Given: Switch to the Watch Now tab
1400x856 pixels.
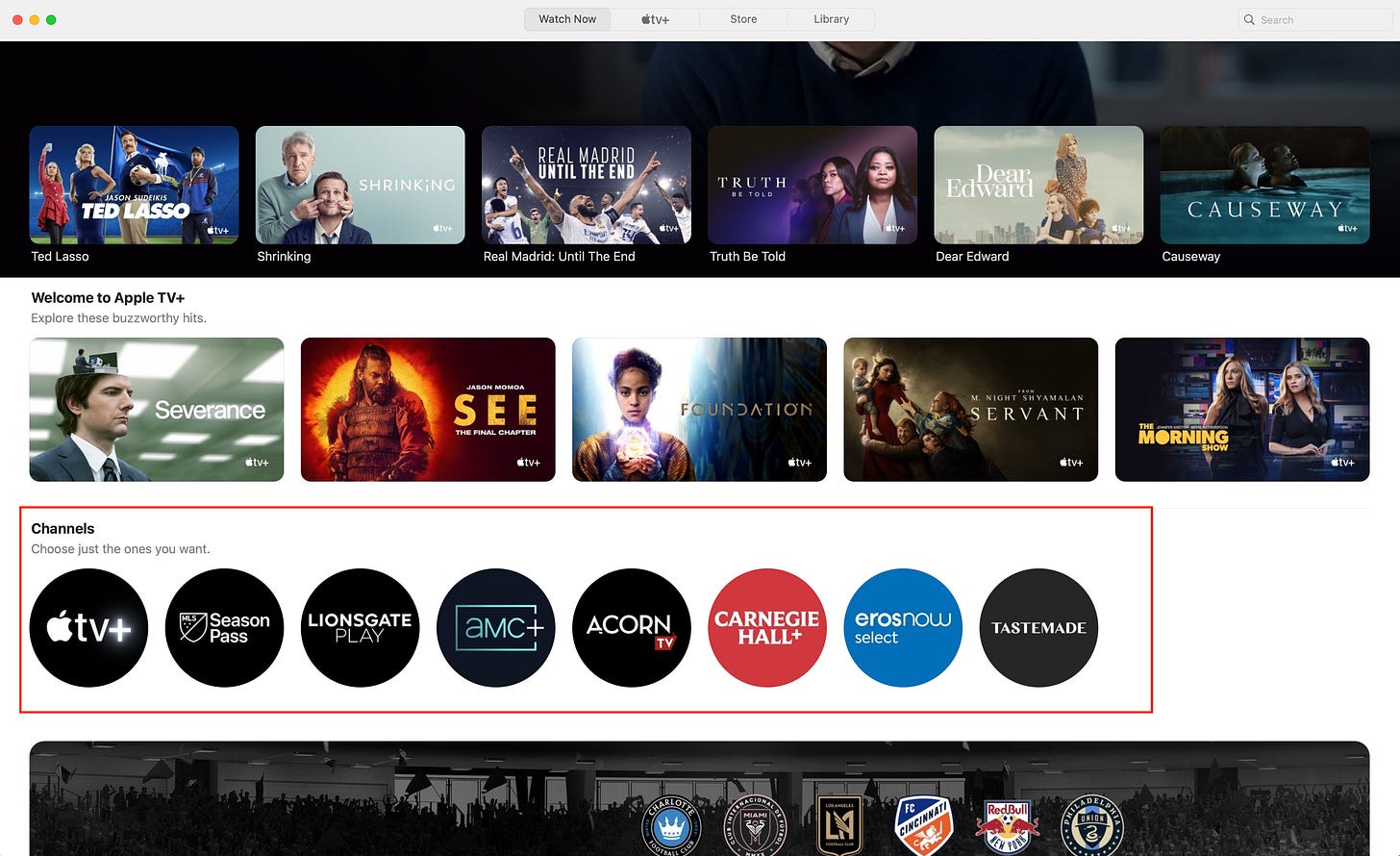Looking at the screenshot, I should [567, 19].
